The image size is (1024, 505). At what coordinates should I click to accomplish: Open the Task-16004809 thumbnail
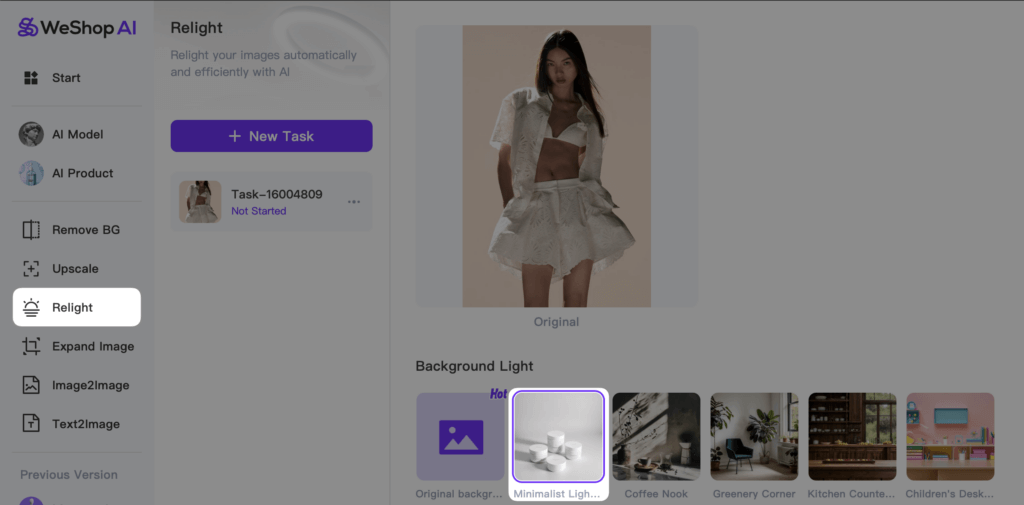[200, 202]
